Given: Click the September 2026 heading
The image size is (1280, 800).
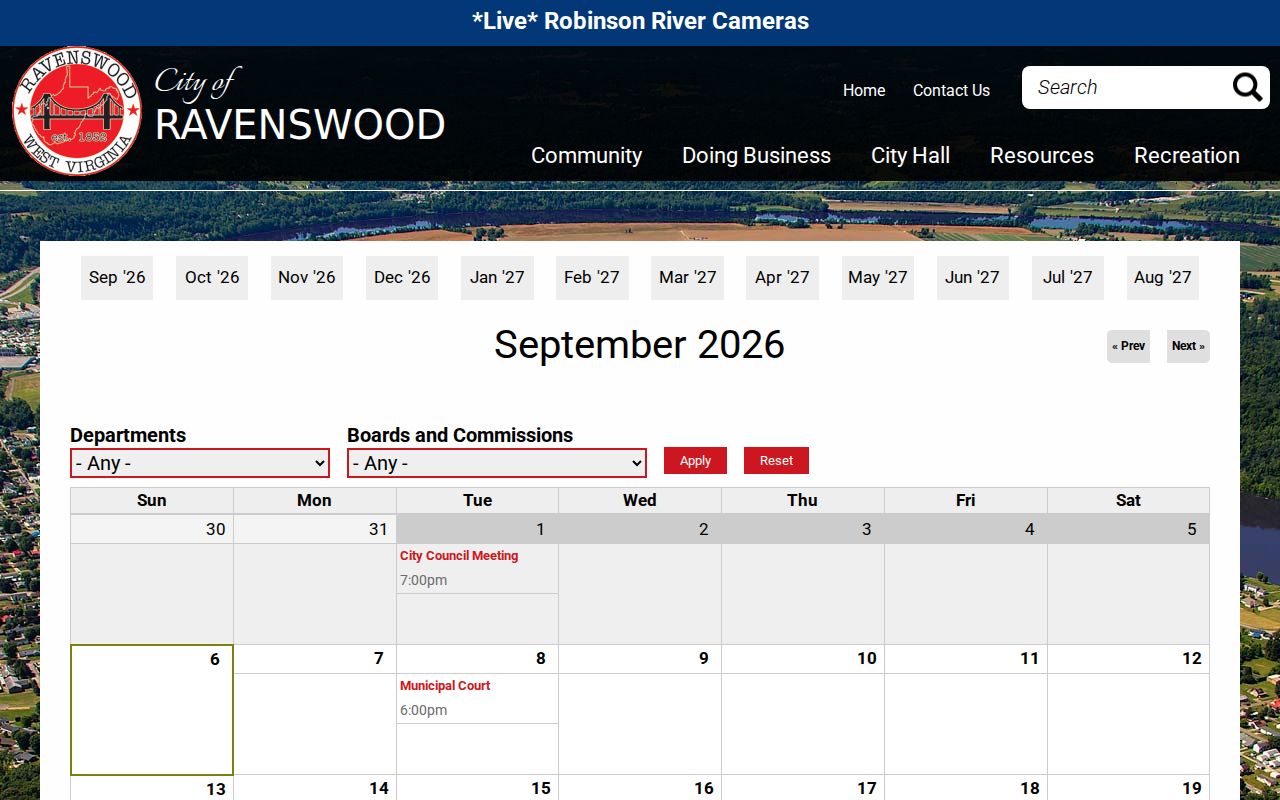Looking at the screenshot, I should click(x=639, y=345).
